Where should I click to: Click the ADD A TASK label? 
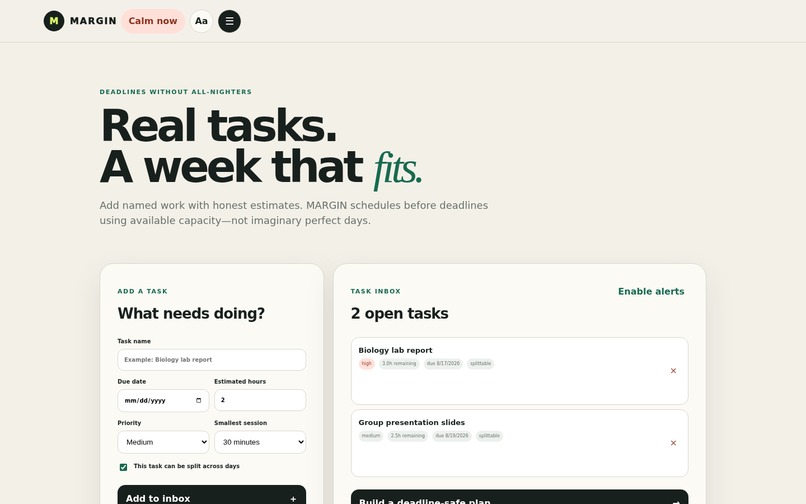pyautogui.click(x=142, y=291)
